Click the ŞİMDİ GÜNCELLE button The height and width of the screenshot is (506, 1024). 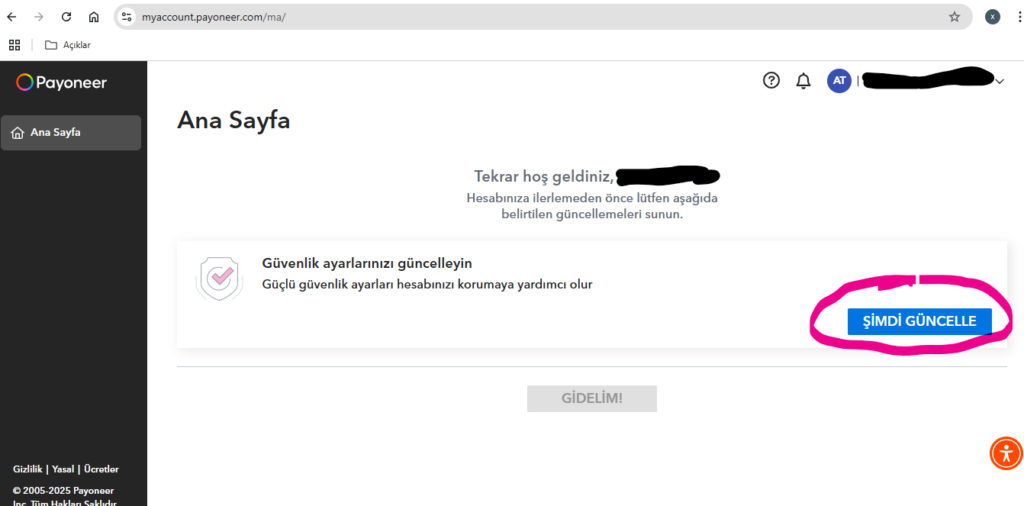(920, 321)
